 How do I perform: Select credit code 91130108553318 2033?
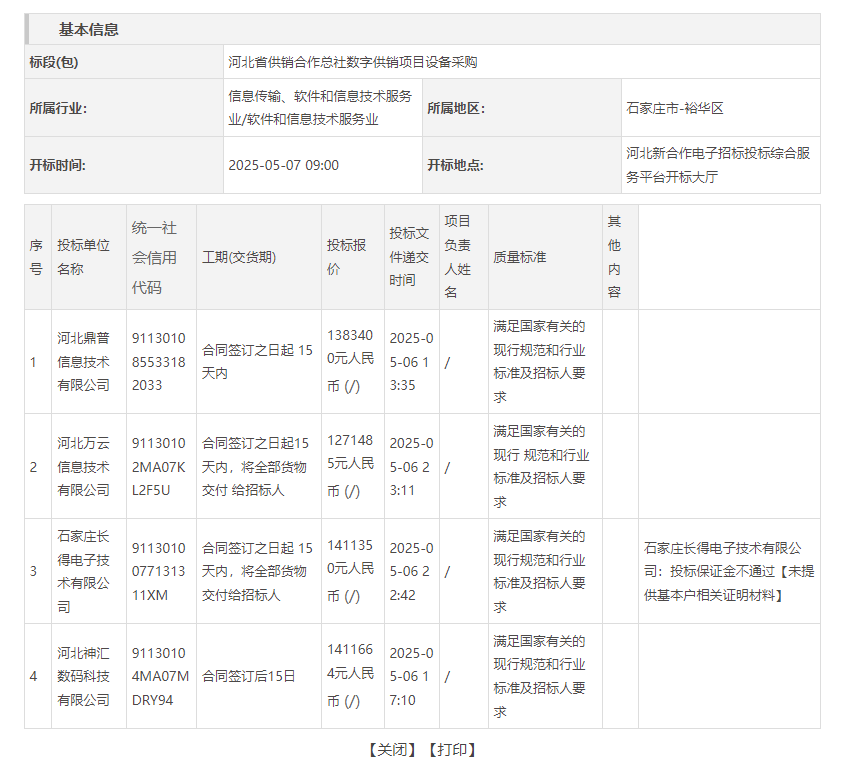pos(159,362)
